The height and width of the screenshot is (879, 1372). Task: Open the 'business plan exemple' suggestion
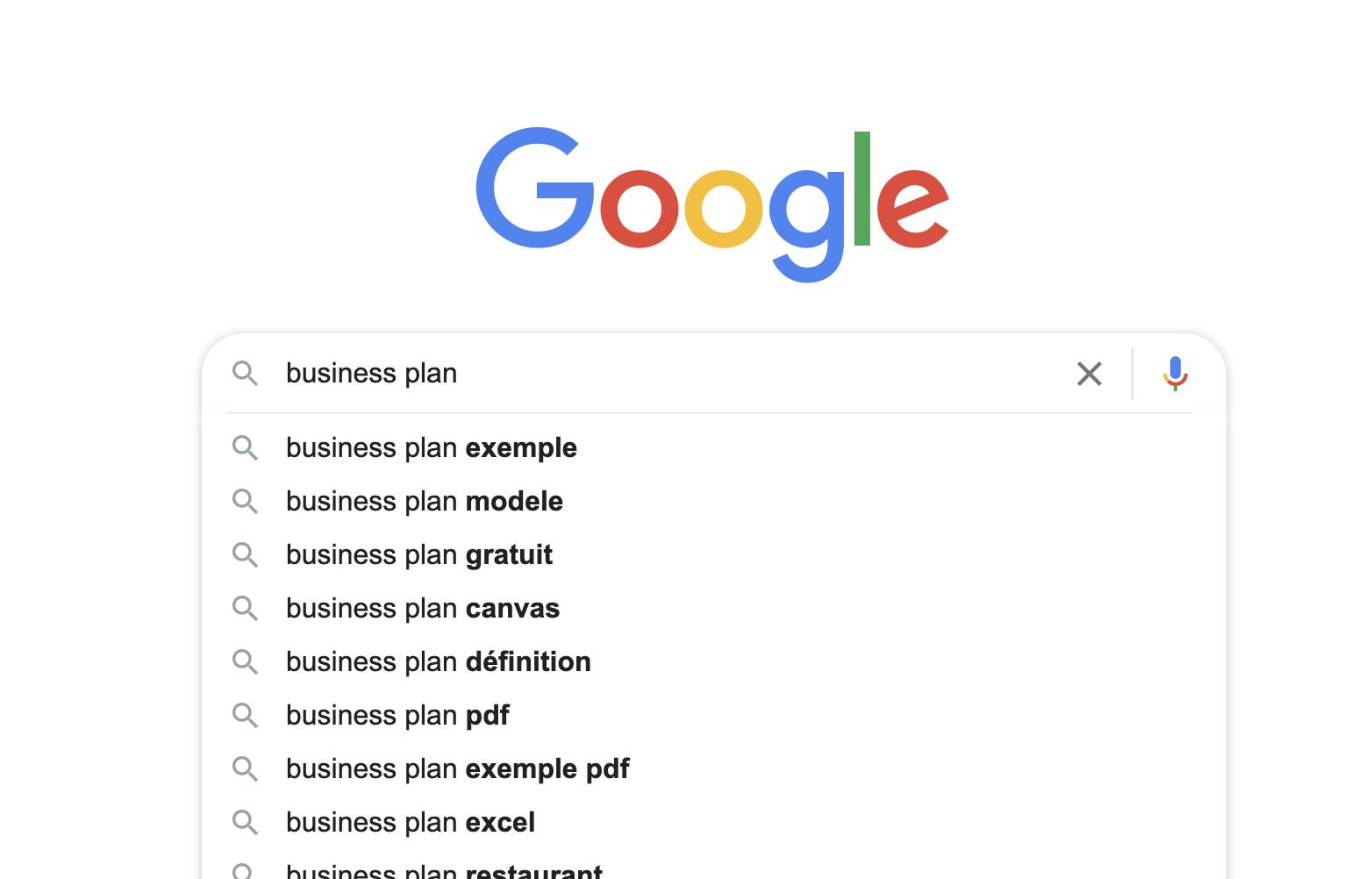431,447
